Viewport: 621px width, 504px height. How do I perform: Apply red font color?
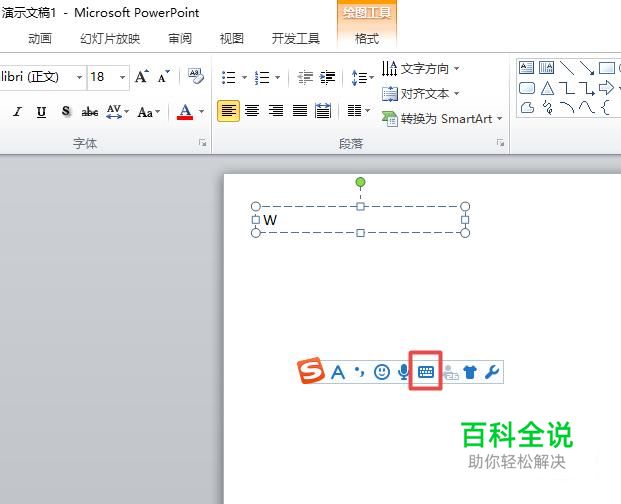185,112
